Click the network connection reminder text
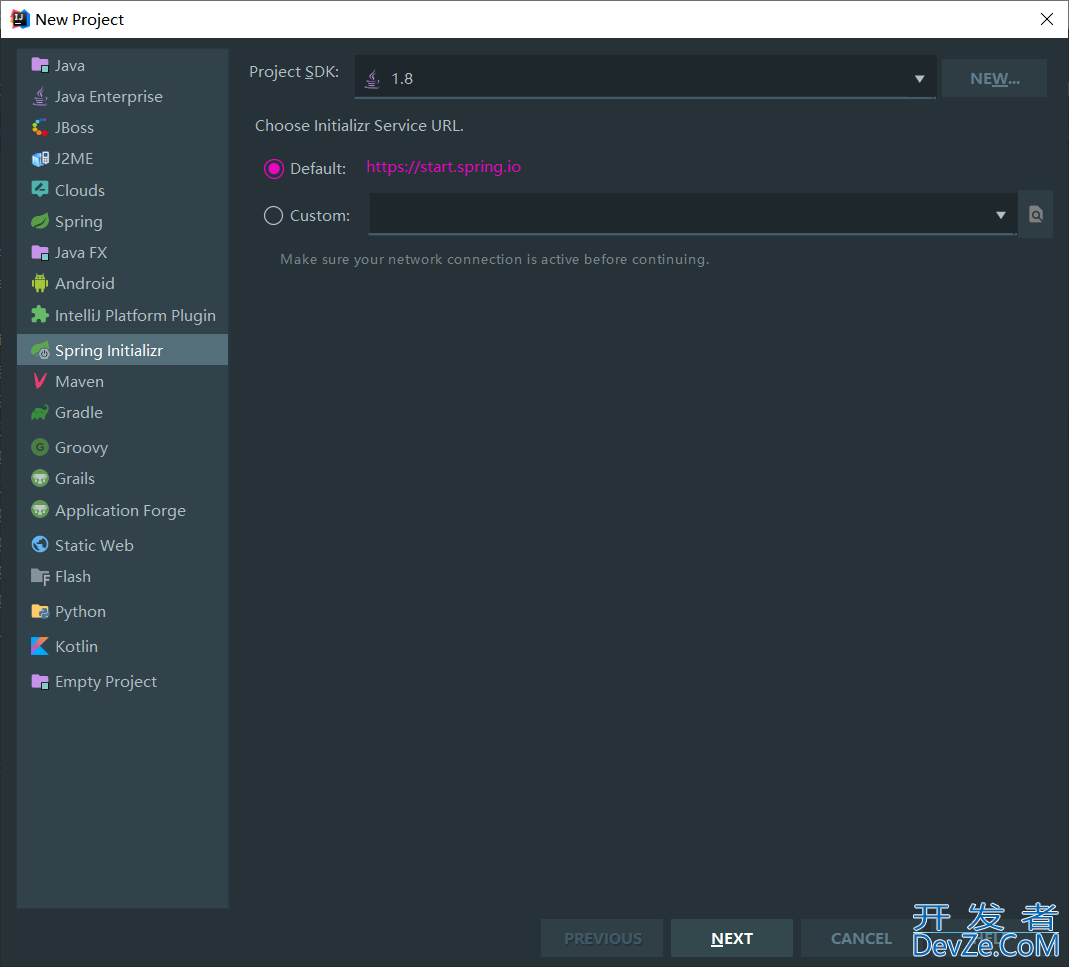1069x967 pixels. pos(494,259)
